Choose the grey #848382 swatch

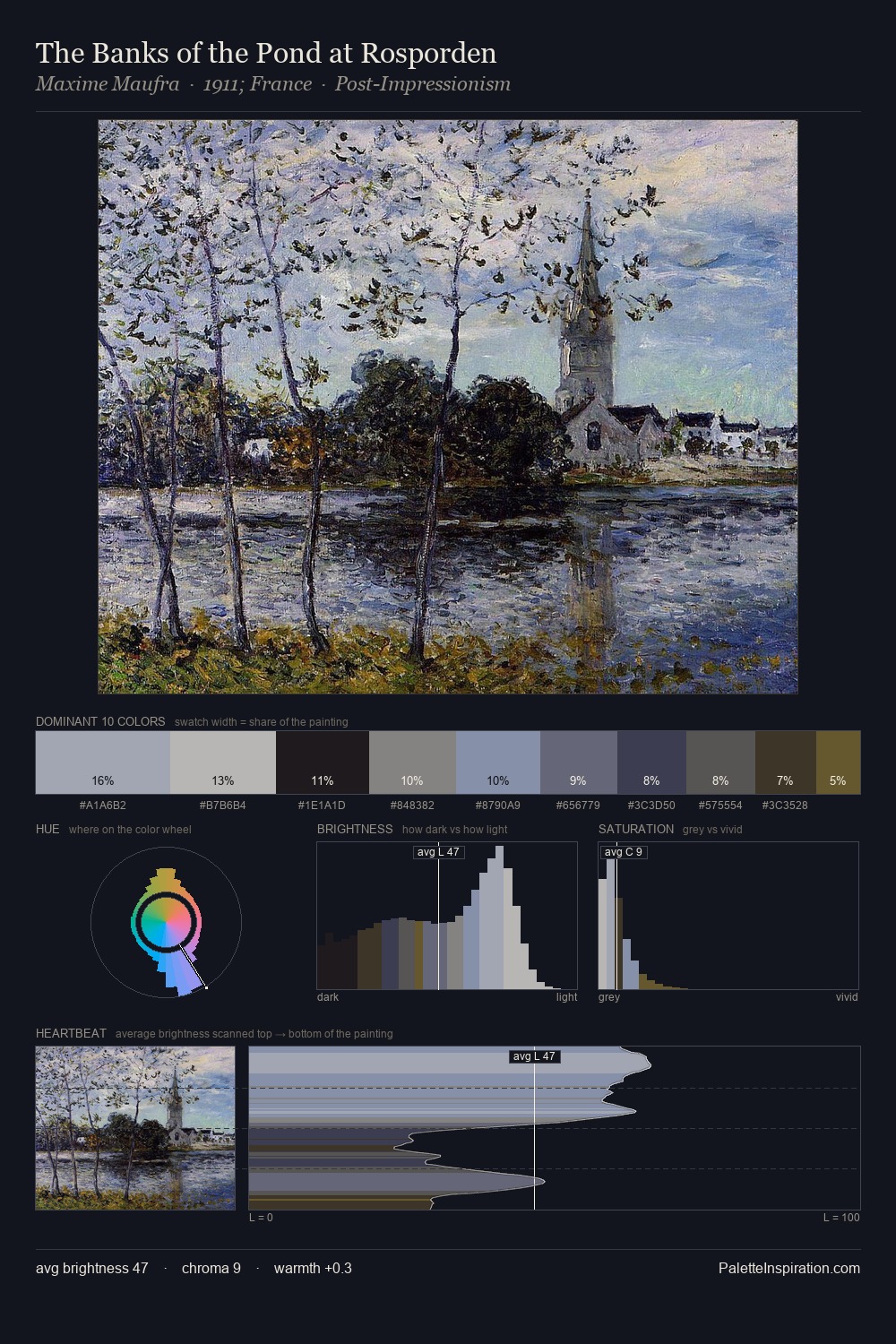(412, 762)
